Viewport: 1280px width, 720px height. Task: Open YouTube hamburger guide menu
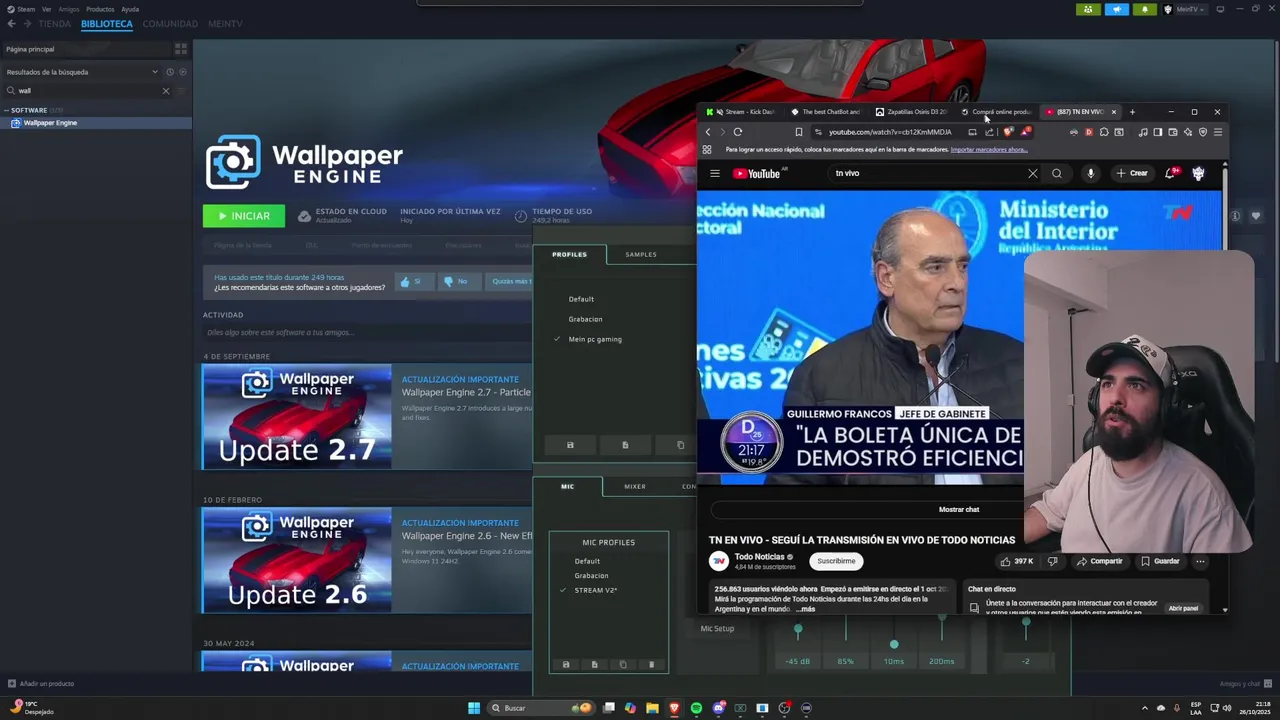pyautogui.click(x=715, y=173)
